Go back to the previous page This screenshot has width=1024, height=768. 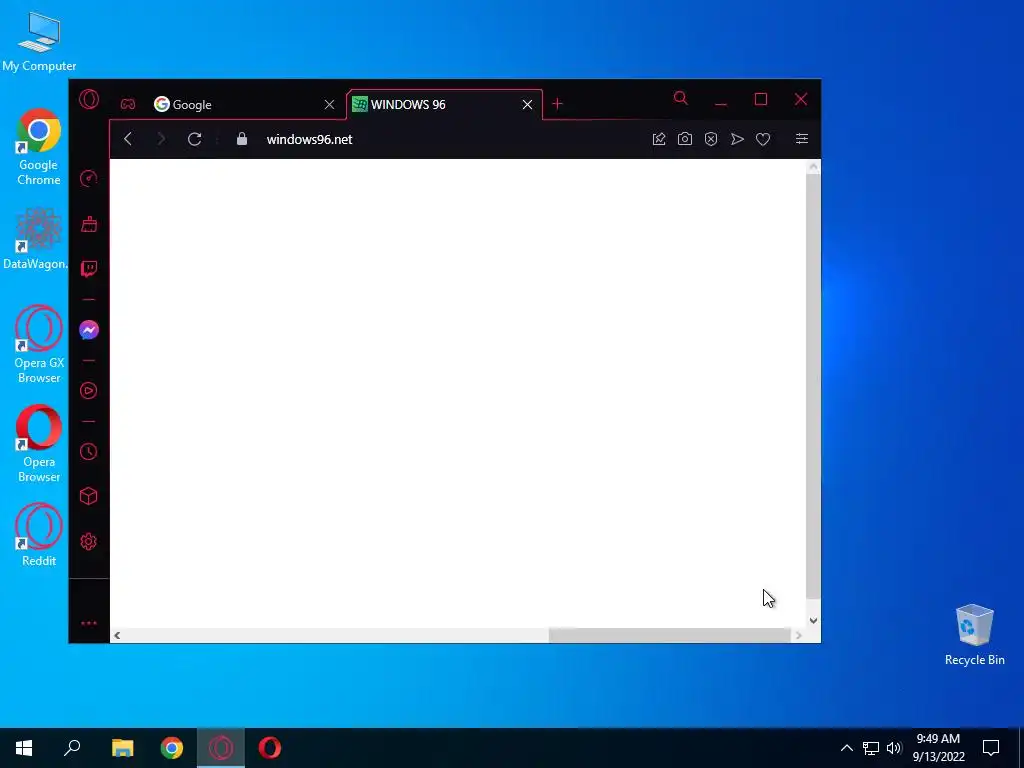coord(128,139)
